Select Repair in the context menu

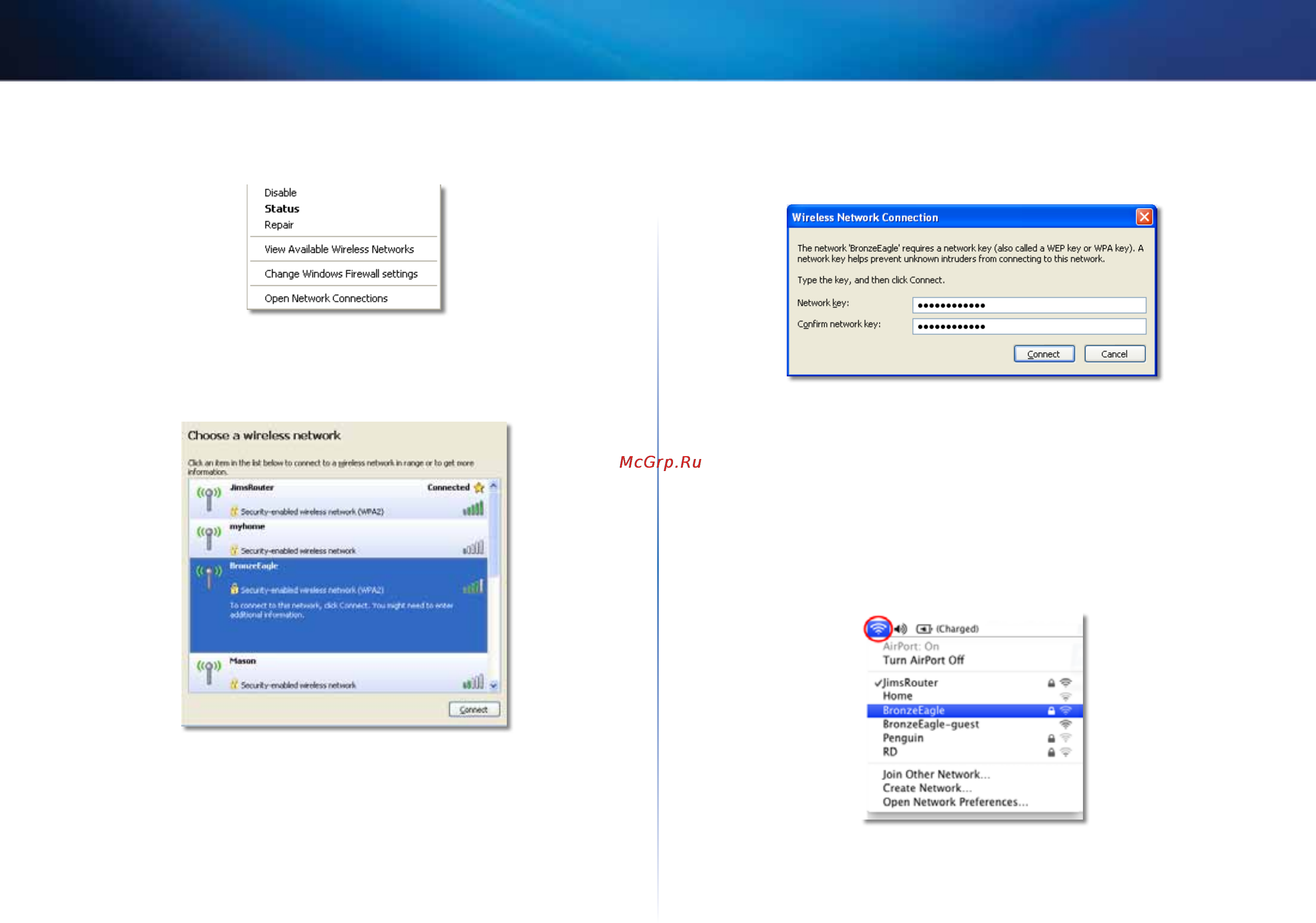coord(279,225)
